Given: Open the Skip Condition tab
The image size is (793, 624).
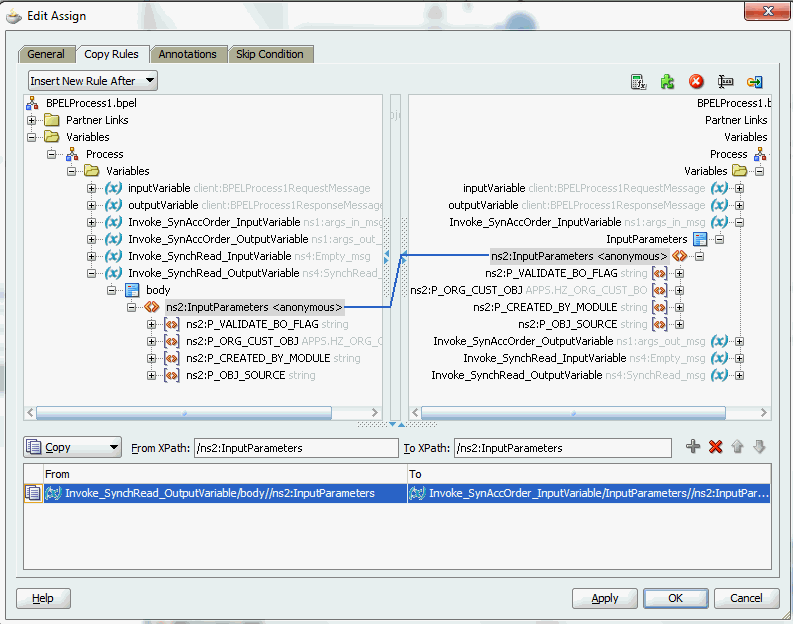Looking at the screenshot, I should (269, 54).
